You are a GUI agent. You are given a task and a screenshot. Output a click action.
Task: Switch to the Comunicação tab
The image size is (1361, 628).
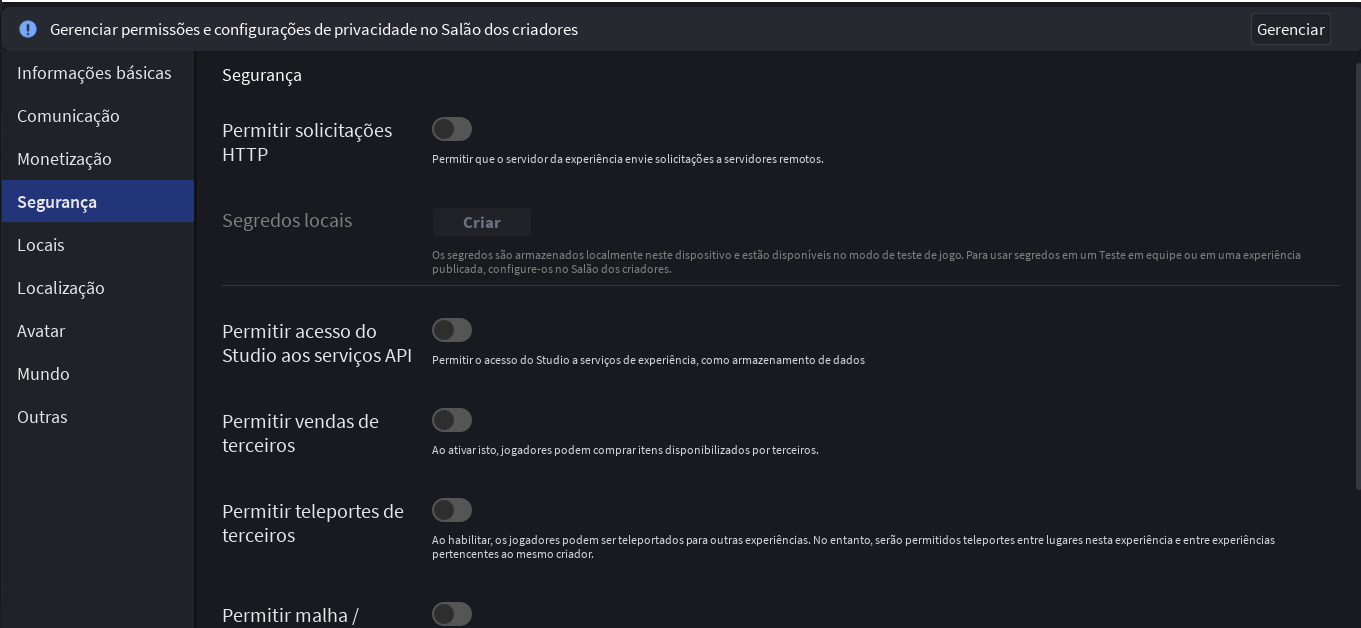coord(68,116)
